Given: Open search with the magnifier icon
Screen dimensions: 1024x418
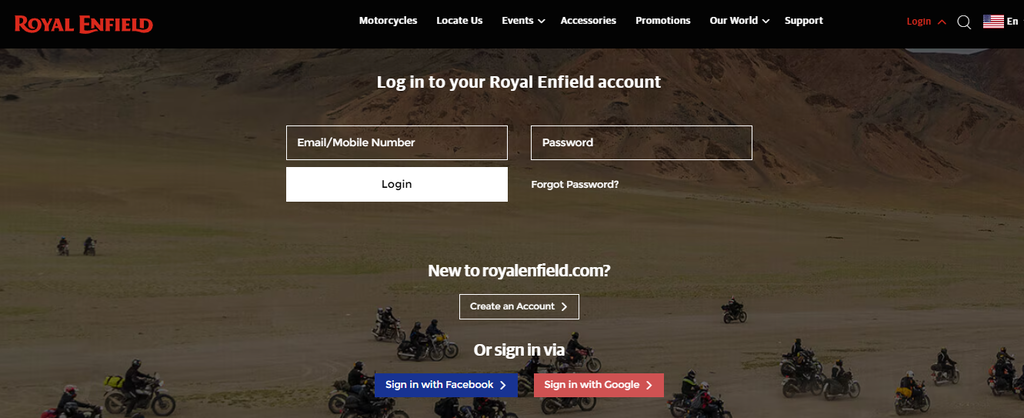Looking at the screenshot, I should (964, 22).
